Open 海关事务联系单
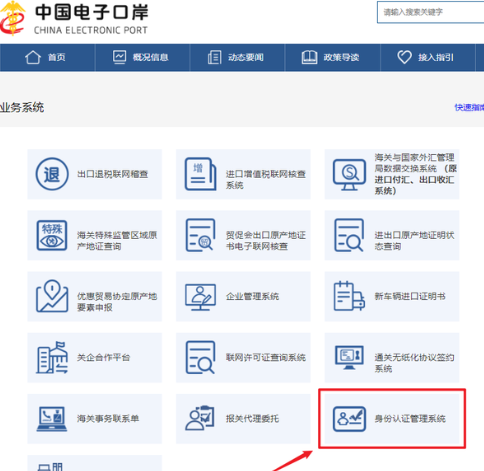 click(x=95, y=419)
